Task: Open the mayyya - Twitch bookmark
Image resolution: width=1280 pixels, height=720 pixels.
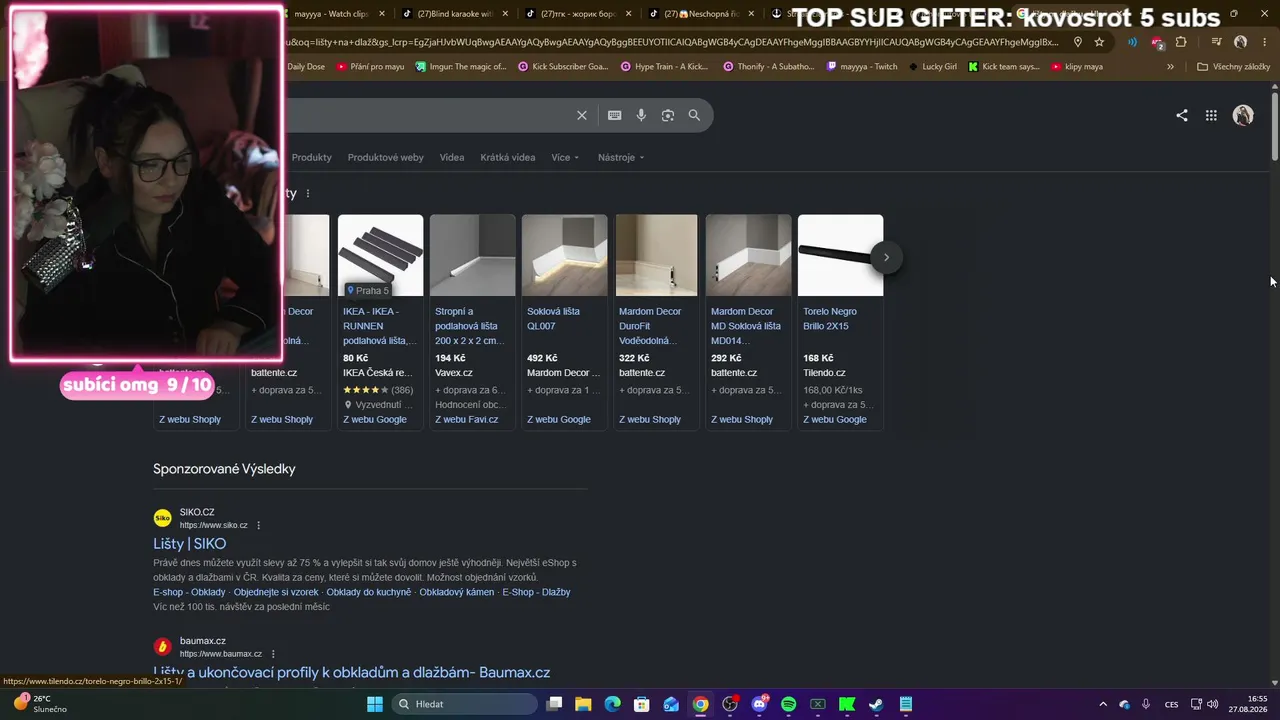Action: coord(862,67)
